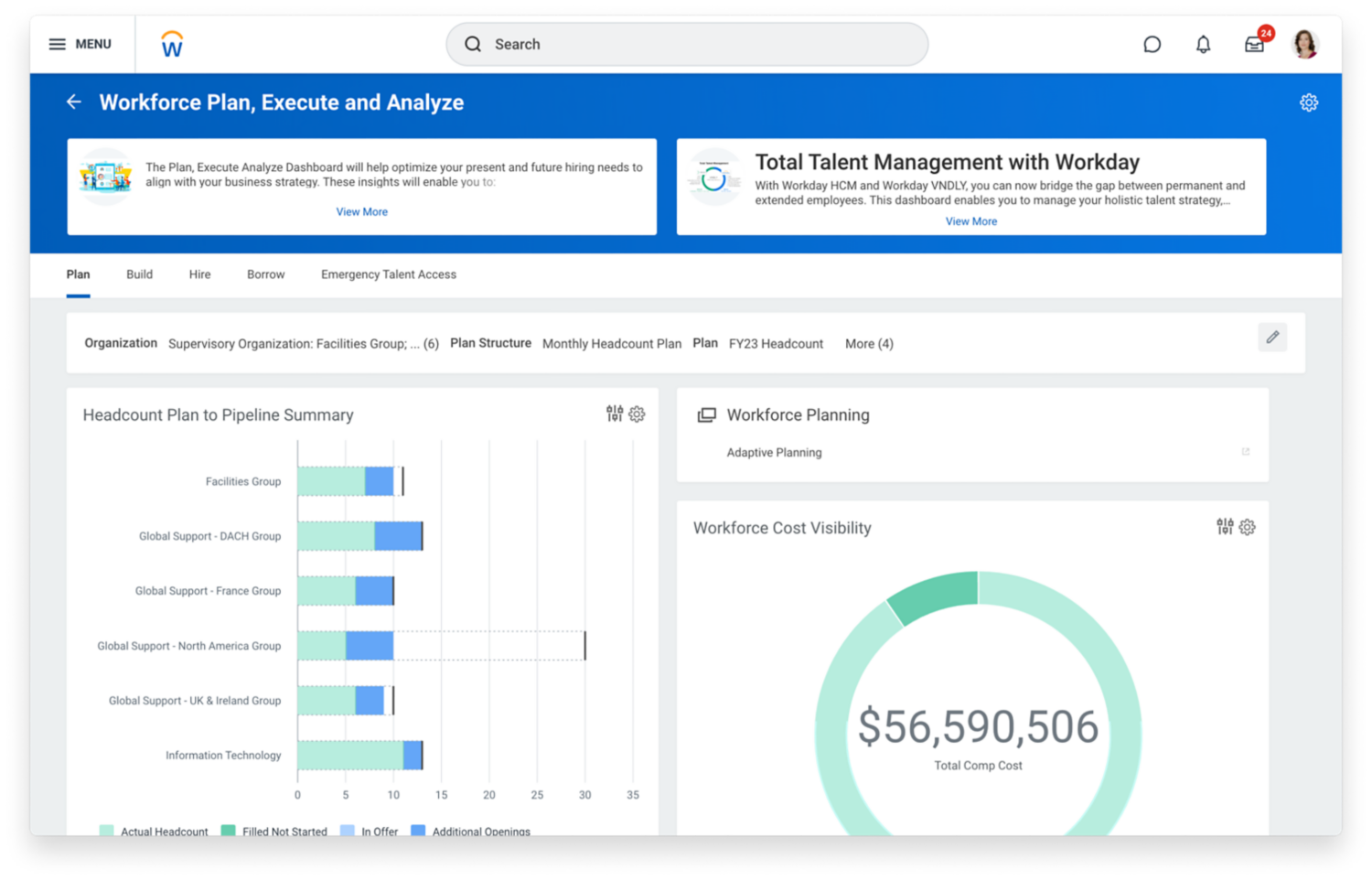Open the hamburger MENU icon

[x=58, y=44]
